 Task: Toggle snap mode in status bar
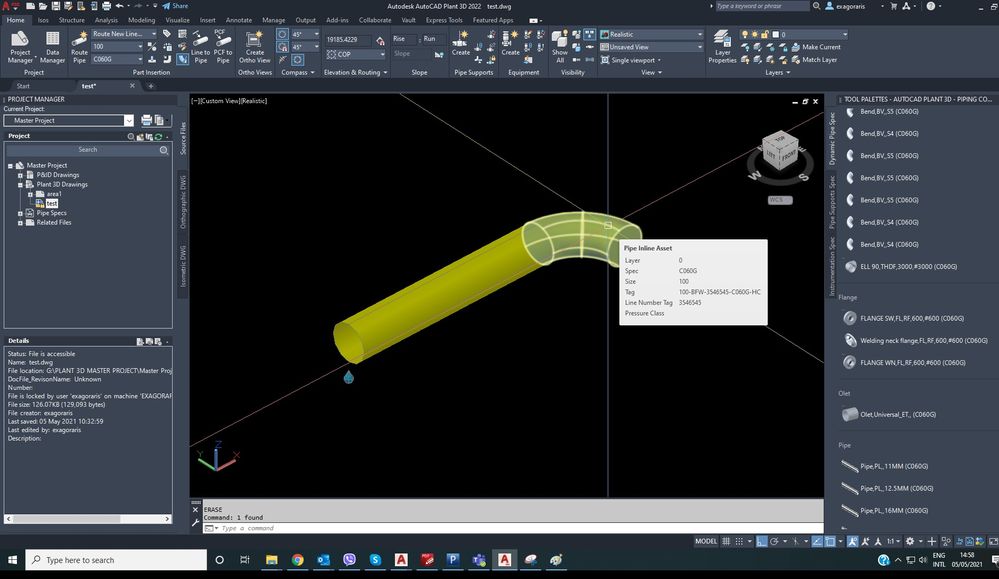[739, 541]
